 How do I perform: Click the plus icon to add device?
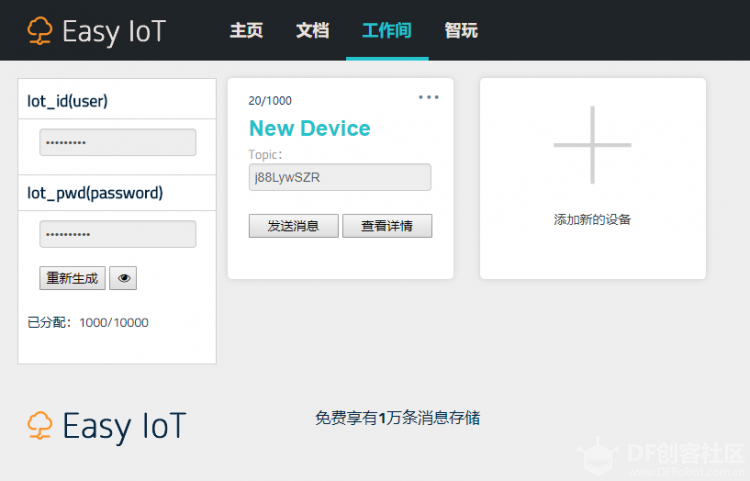(592, 145)
